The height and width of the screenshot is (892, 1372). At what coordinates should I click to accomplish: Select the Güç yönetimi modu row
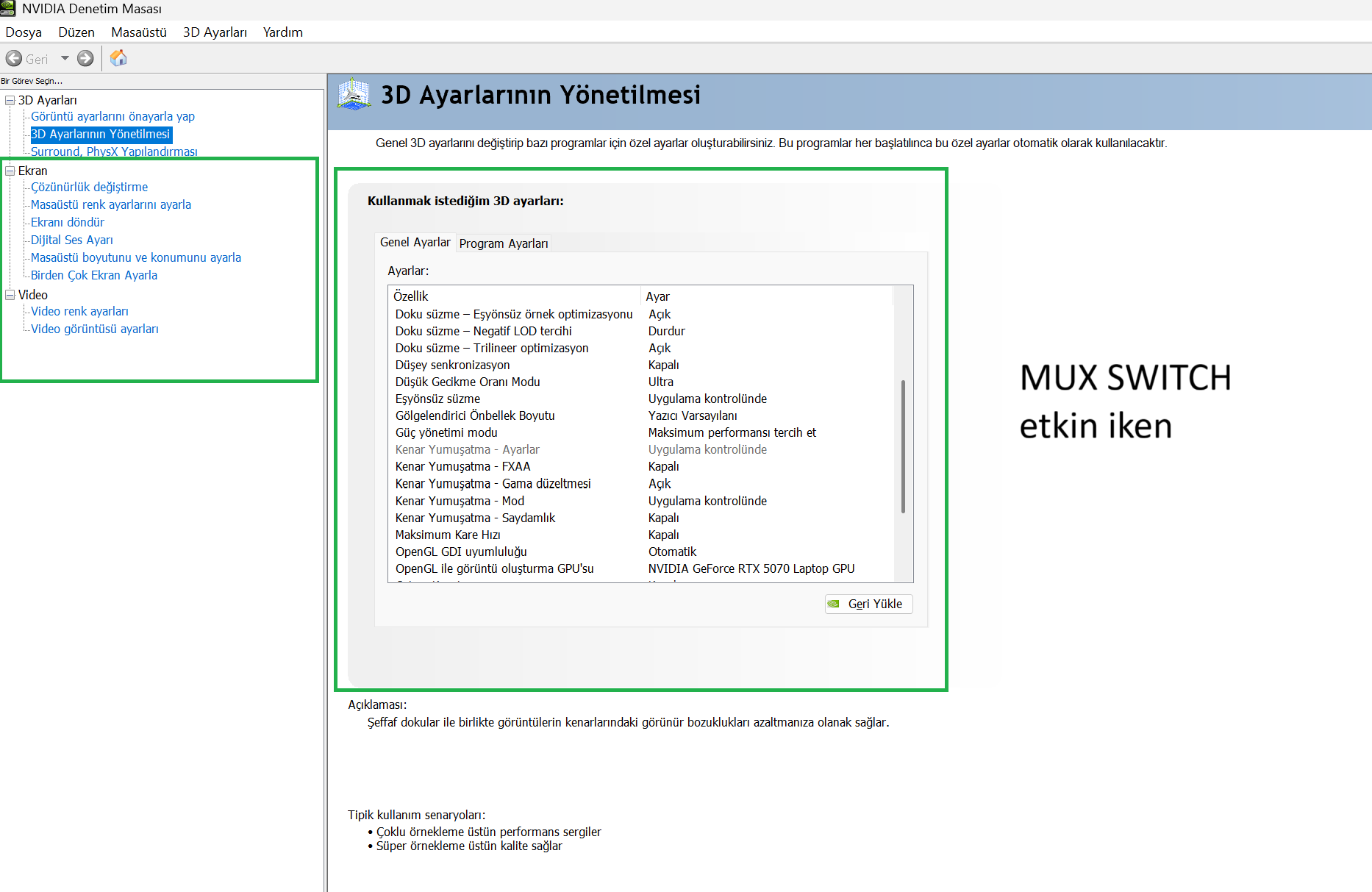point(641,432)
